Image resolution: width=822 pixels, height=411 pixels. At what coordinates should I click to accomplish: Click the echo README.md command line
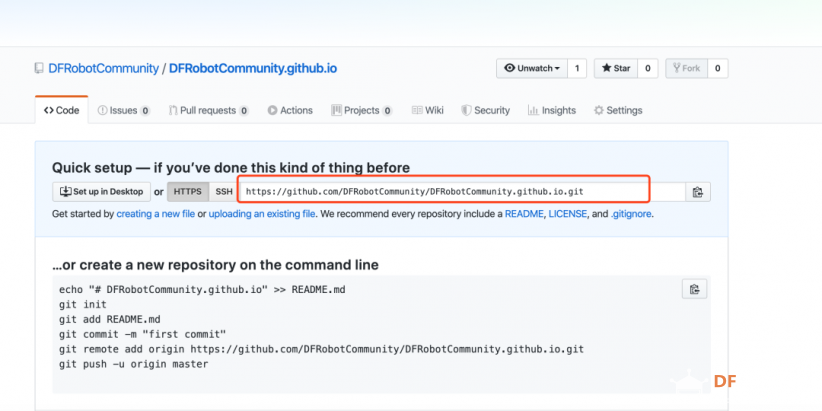[x=202, y=289]
